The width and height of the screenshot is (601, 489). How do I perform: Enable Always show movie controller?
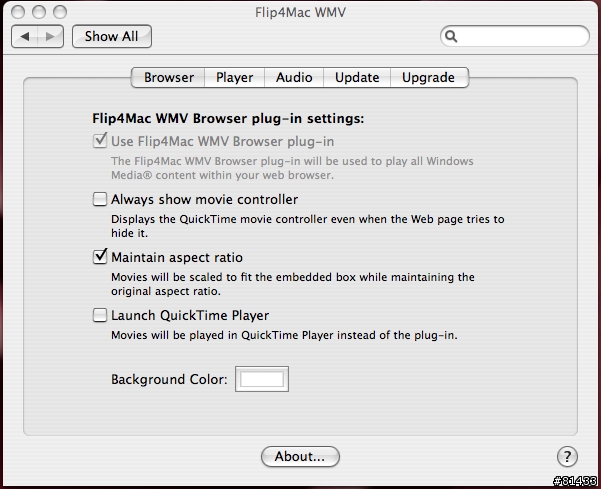point(100,199)
